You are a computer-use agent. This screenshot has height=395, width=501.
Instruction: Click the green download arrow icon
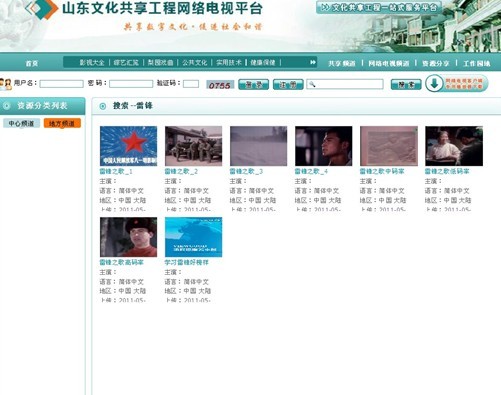tap(434, 84)
